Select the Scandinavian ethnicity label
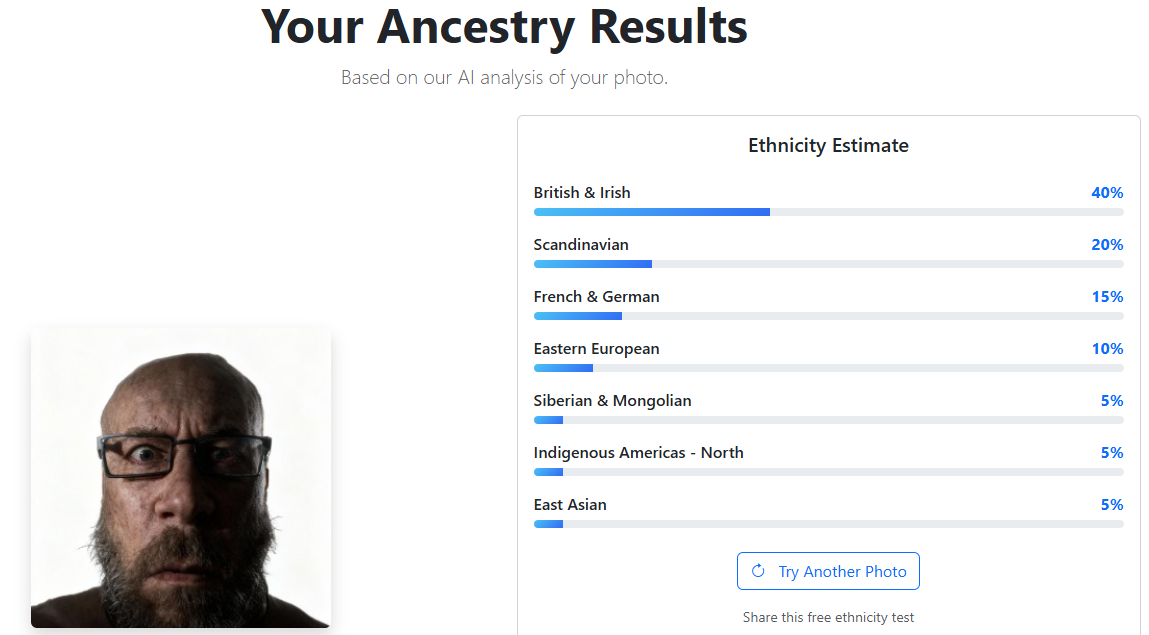The width and height of the screenshot is (1149, 635). tap(581, 245)
